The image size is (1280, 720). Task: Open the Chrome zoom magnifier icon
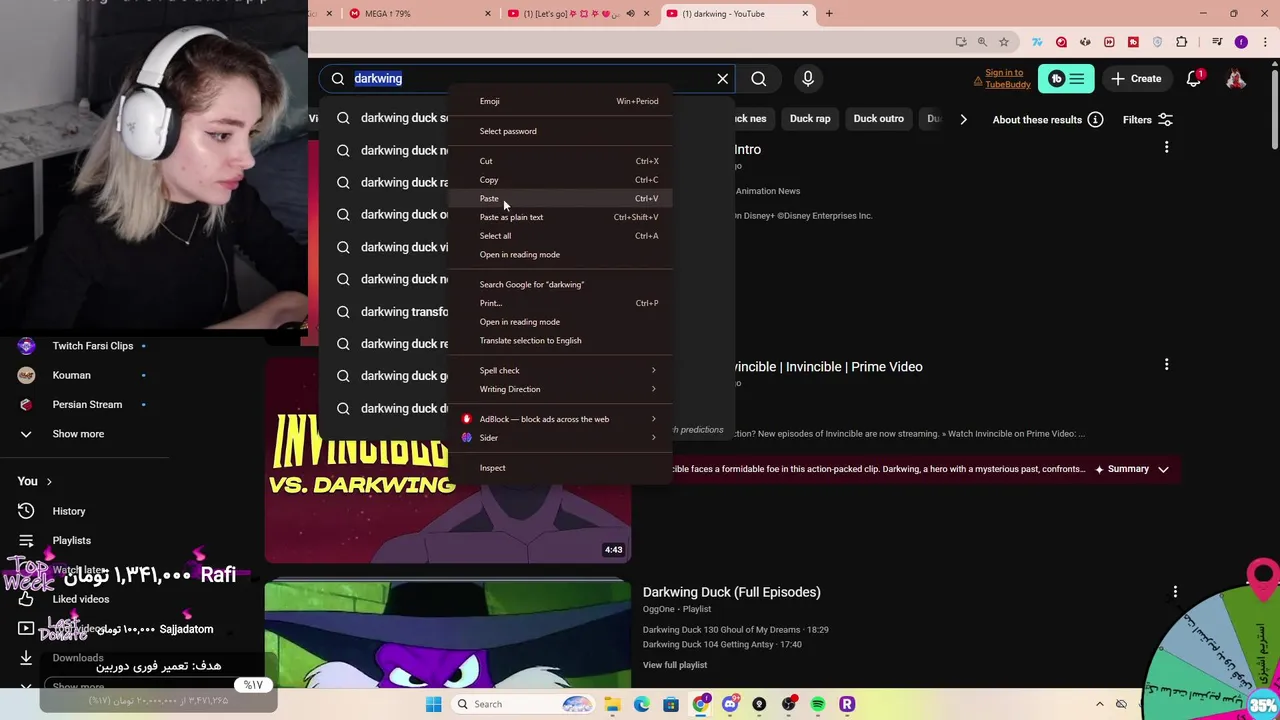click(x=982, y=42)
